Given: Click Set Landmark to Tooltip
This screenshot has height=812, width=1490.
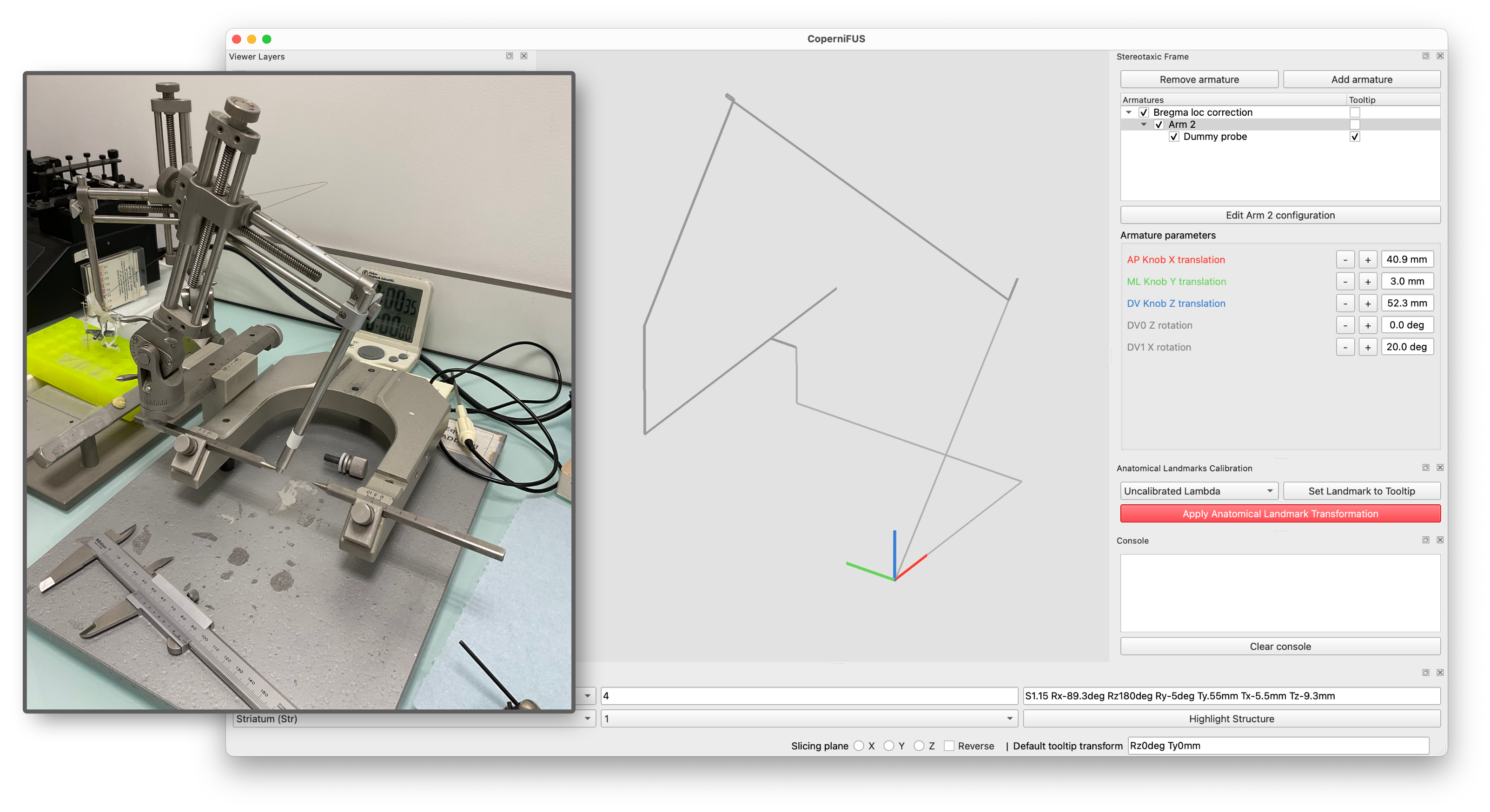Looking at the screenshot, I should (1361, 491).
